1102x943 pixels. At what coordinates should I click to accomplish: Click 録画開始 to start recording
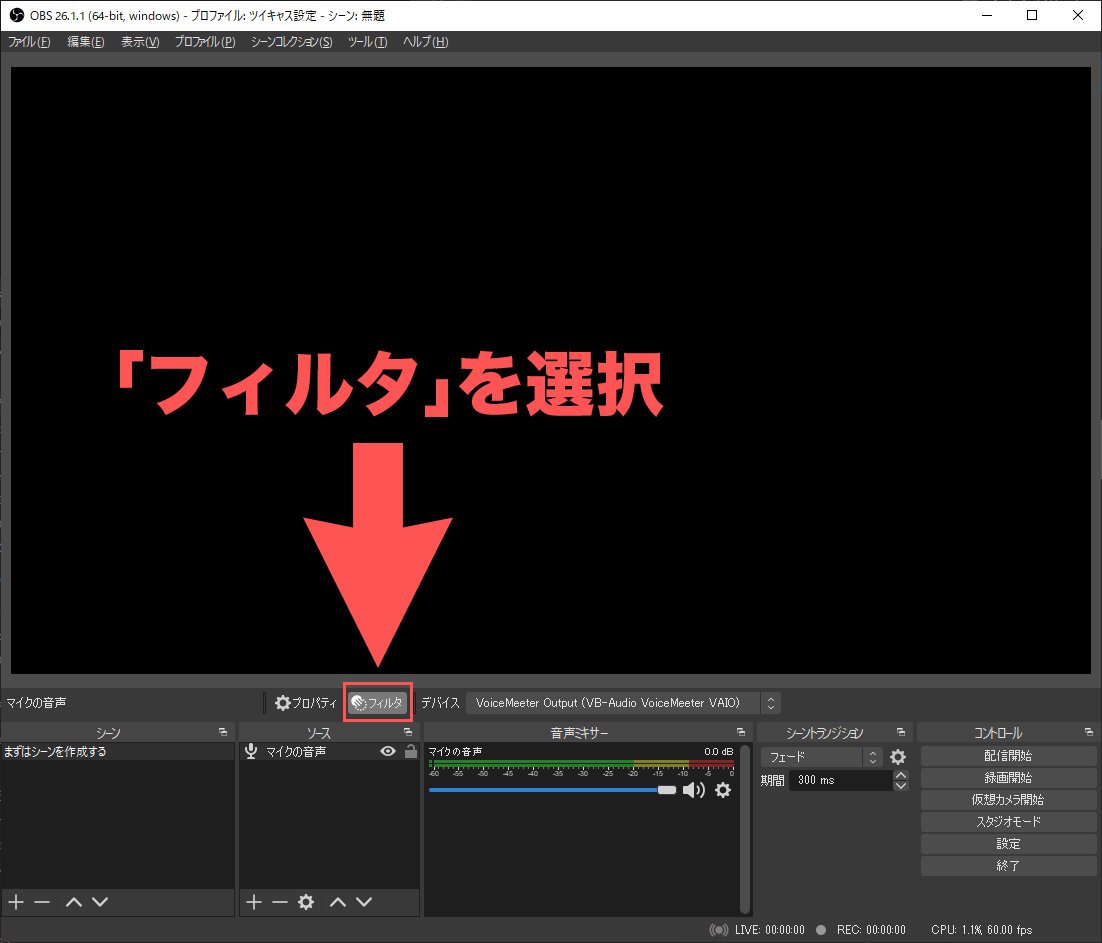(x=1008, y=778)
